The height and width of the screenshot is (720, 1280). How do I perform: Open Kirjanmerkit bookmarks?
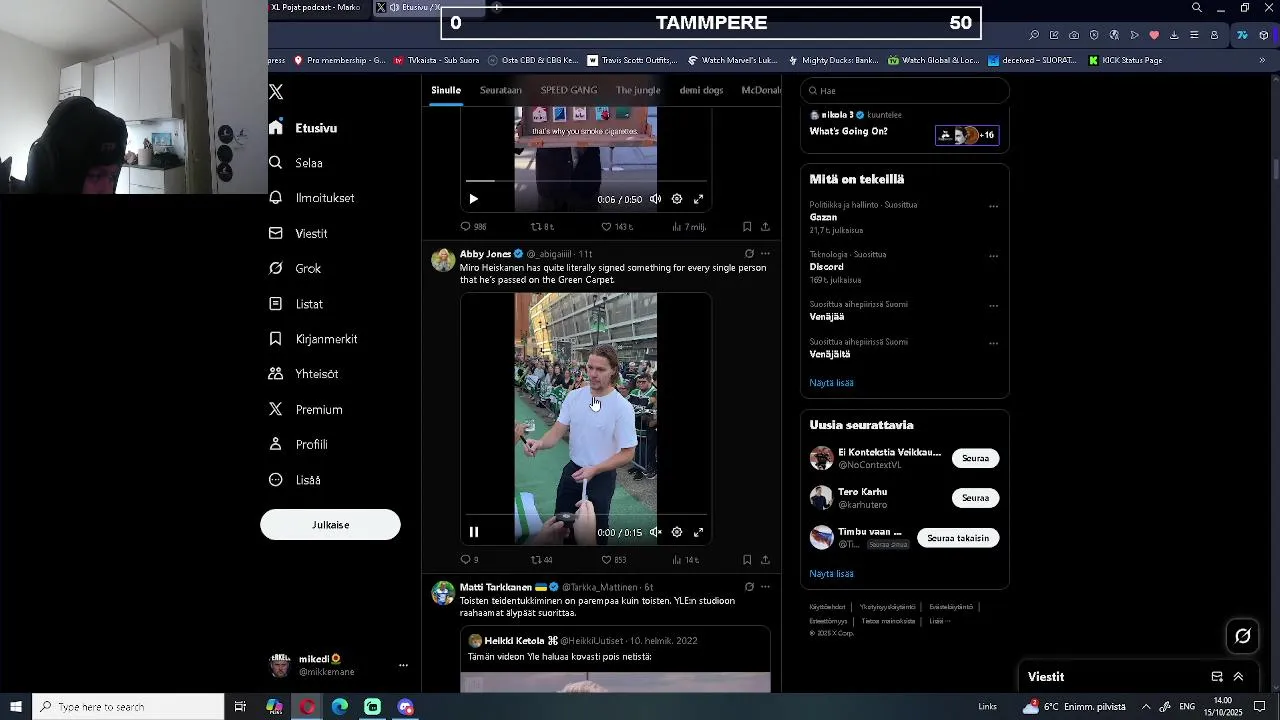point(313,339)
